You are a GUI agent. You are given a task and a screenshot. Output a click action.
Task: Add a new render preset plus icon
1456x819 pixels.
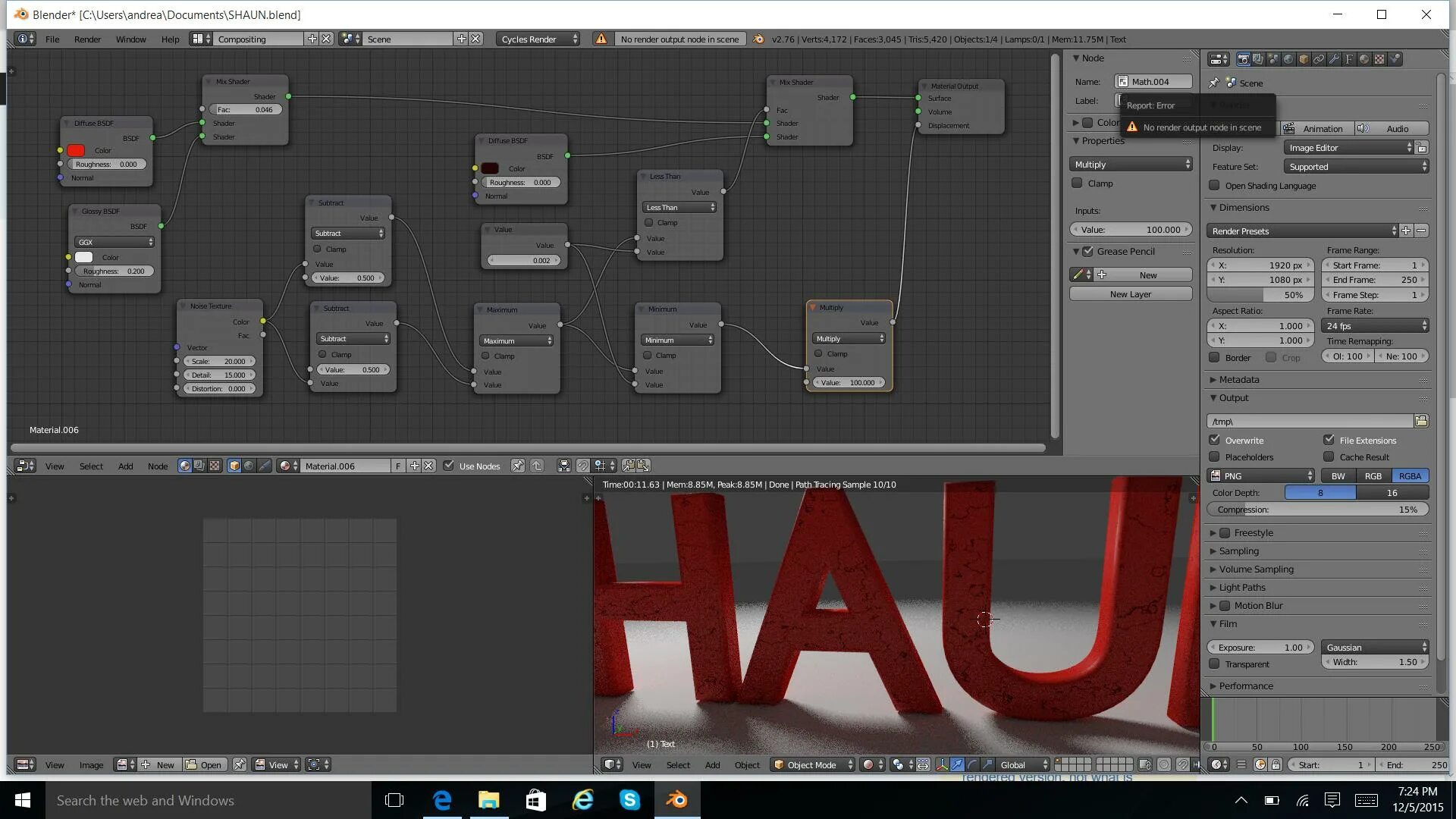point(1406,231)
